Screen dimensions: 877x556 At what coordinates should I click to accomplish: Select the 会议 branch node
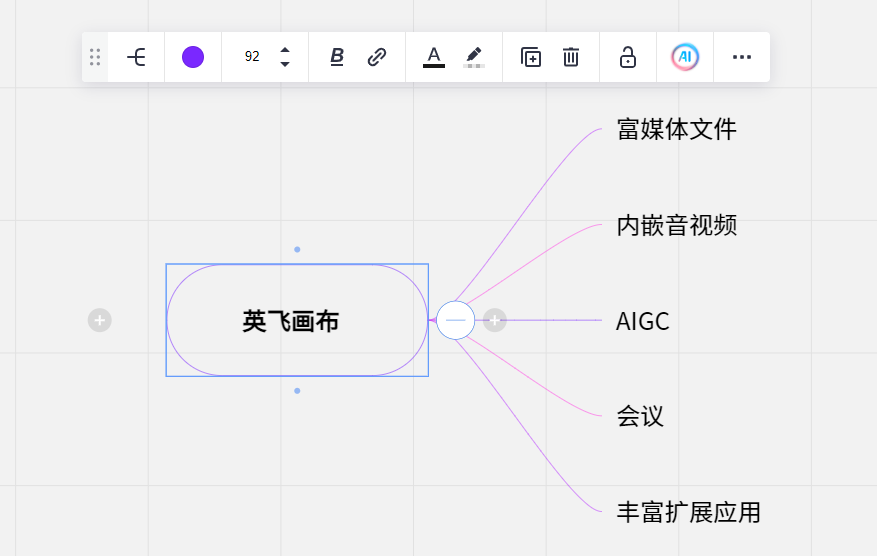(640, 417)
